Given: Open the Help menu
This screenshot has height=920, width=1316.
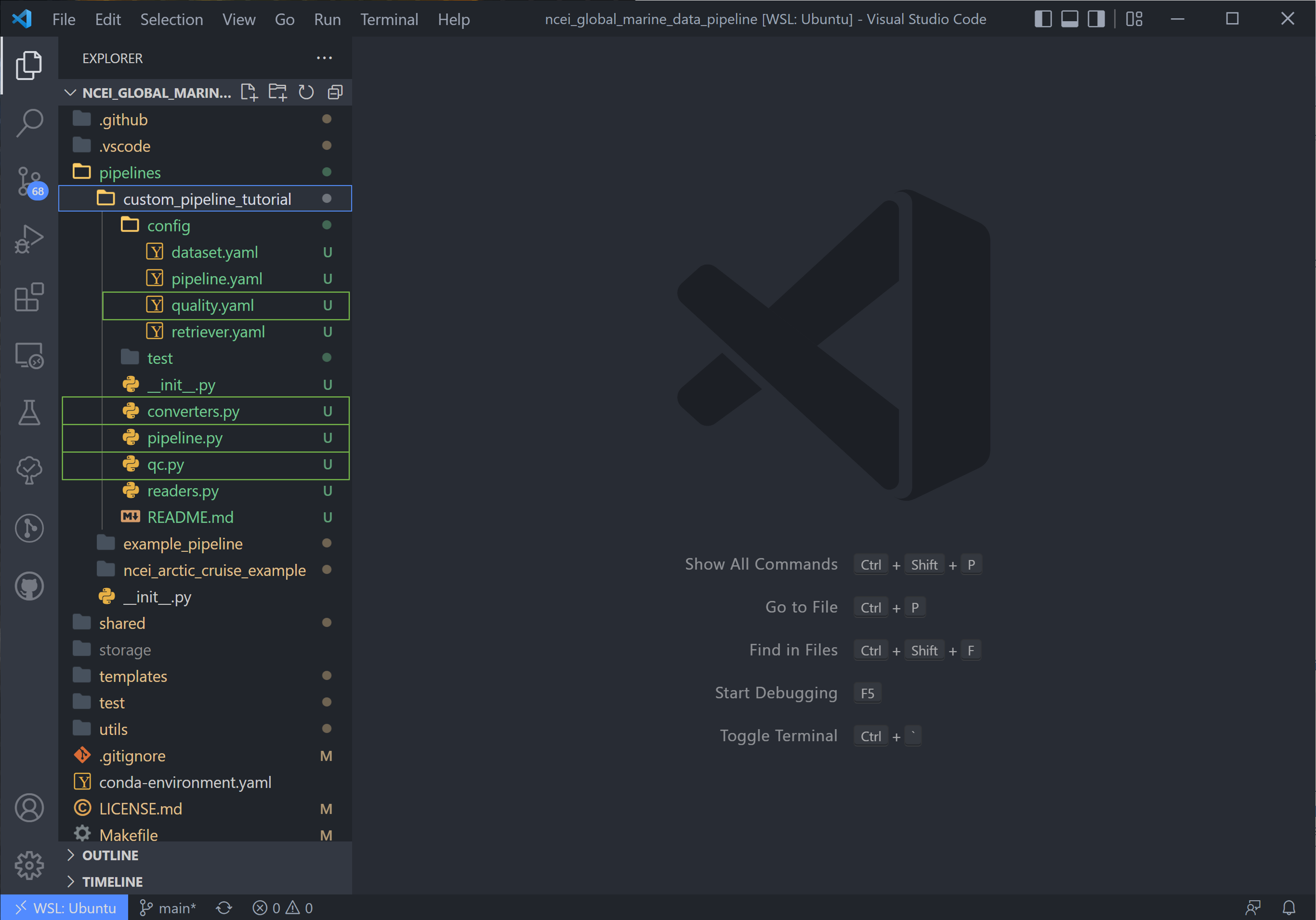Looking at the screenshot, I should click(454, 20).
